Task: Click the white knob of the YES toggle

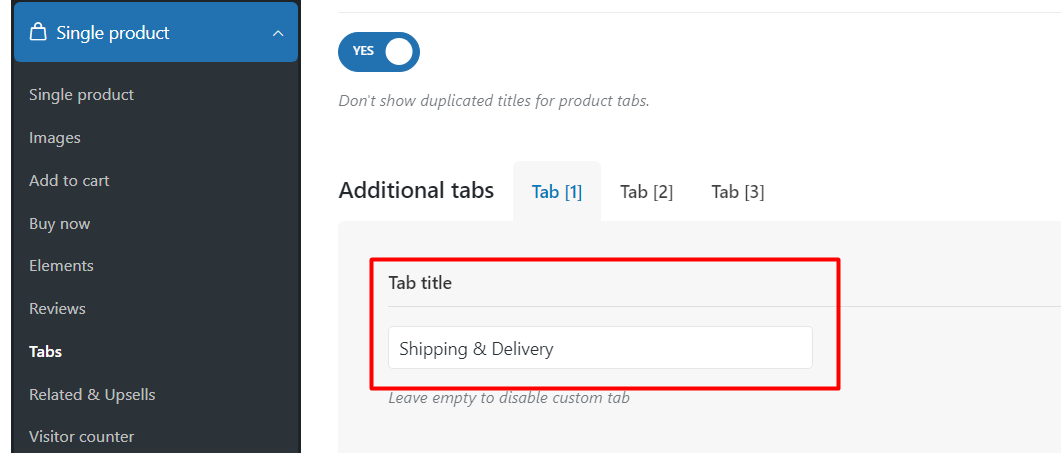Action: tap(399, 51)
